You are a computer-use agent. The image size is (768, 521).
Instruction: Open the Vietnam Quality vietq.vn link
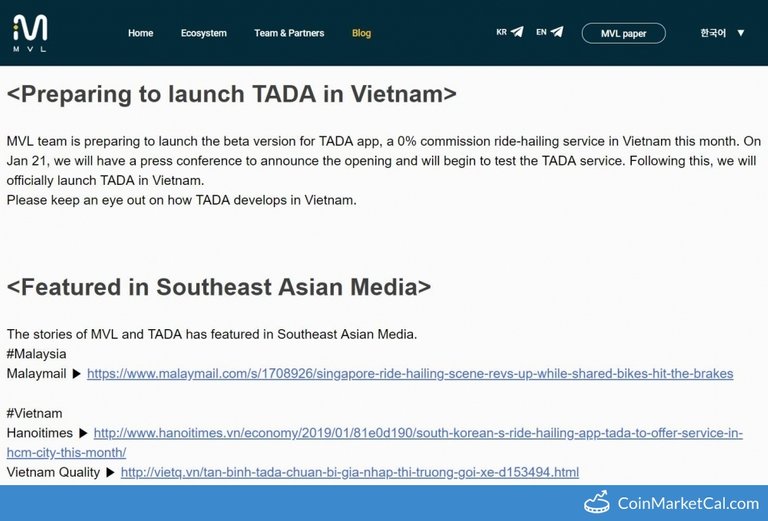[350, 472]
